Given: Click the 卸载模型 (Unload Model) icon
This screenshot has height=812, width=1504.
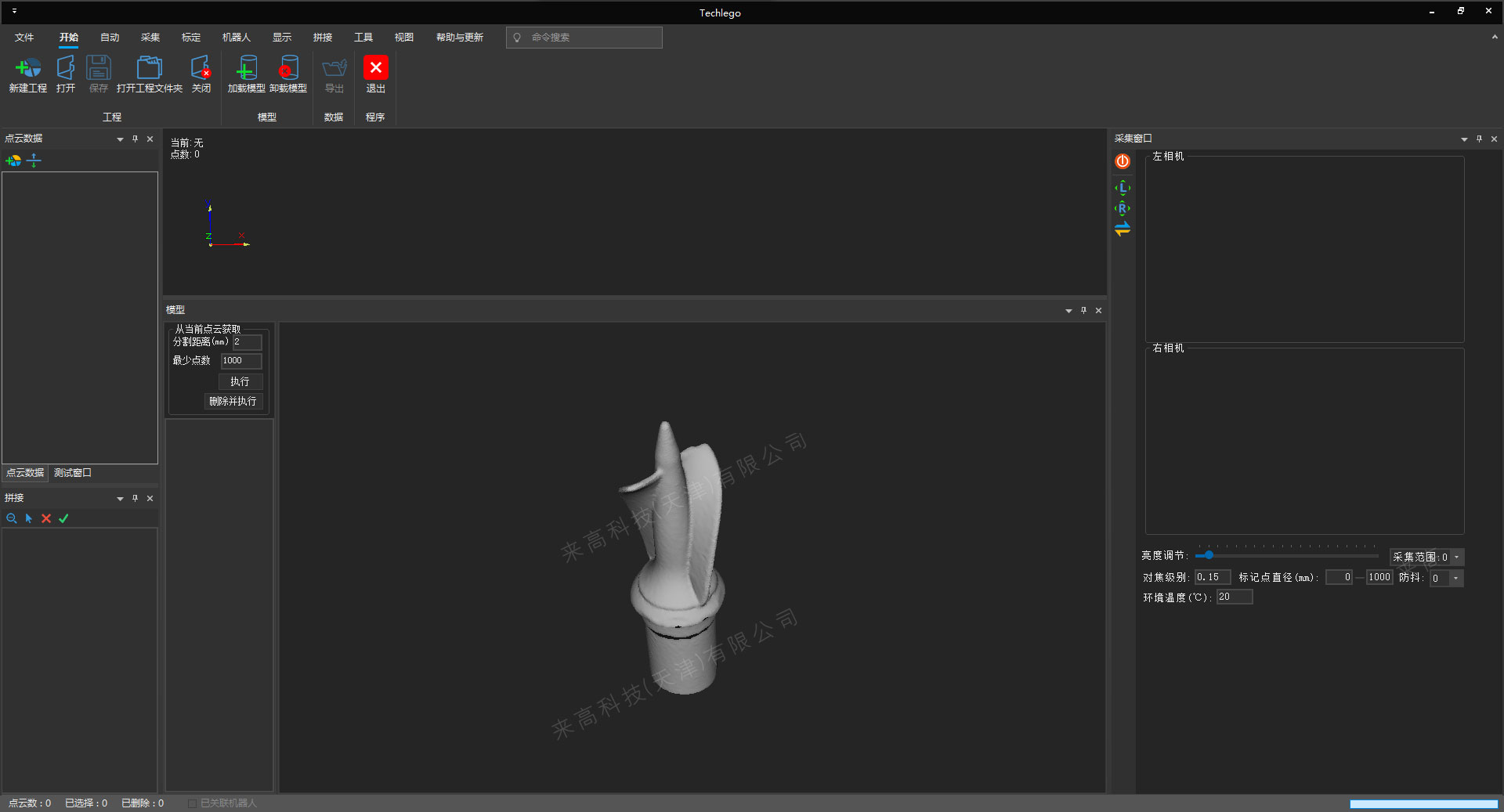Looking at the screenshot, I should click(x=288, y=69).
